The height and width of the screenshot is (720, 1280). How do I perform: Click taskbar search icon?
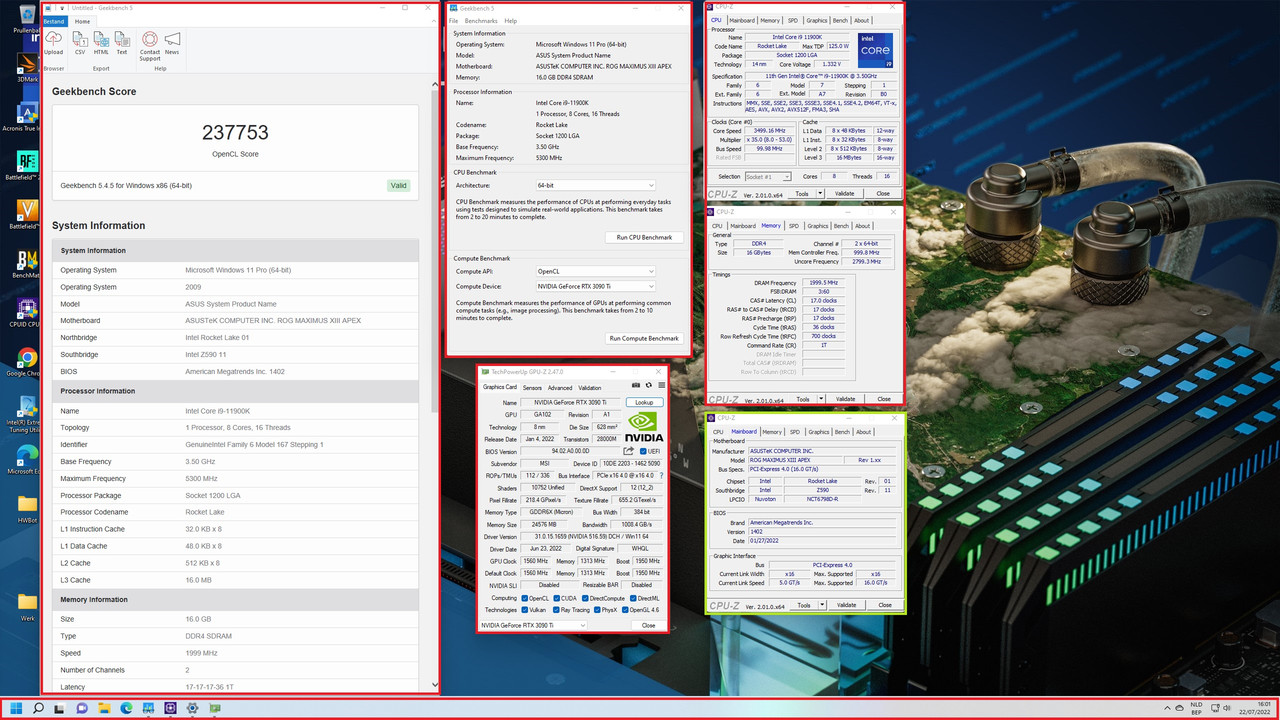tap(38, 708)
